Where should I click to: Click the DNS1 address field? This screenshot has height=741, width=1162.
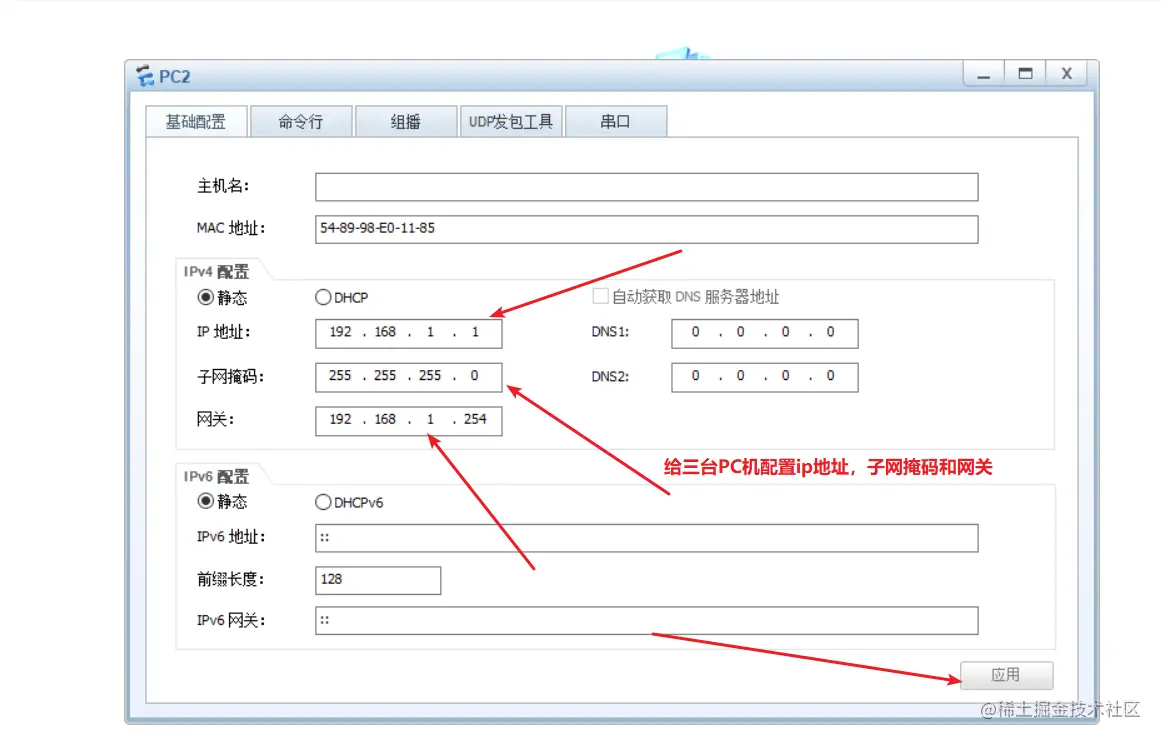pos(765,333)
